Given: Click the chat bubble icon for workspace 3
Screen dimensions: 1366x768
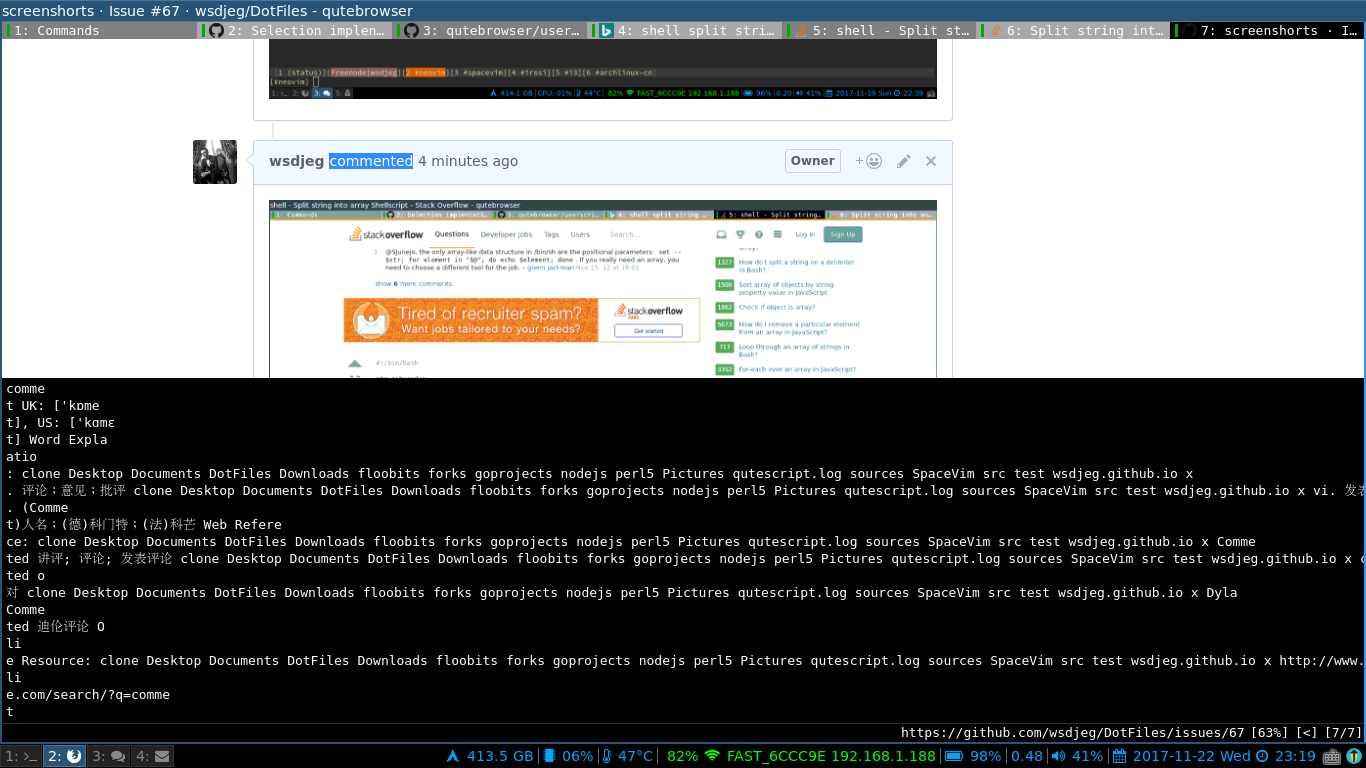Looking at the screenshot, I should [x=119, y=756].
